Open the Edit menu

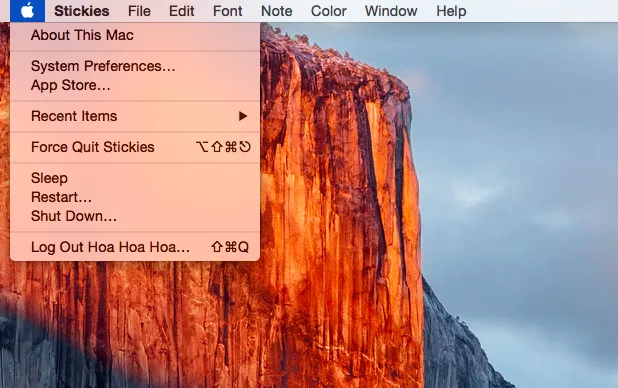[x=182, y=11]
